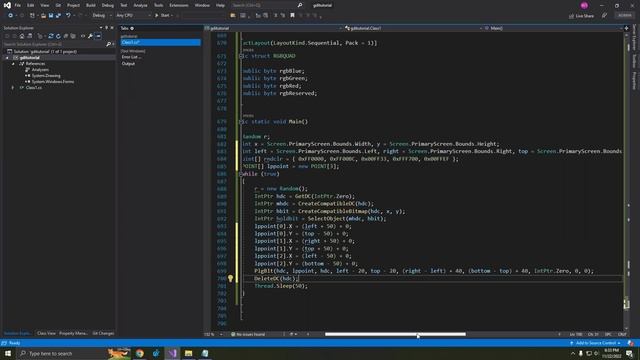Open the Debug configuration dropdown
The height and width of the screenshot is (360, 640).
pyautogui.click(x=102, y=16)
